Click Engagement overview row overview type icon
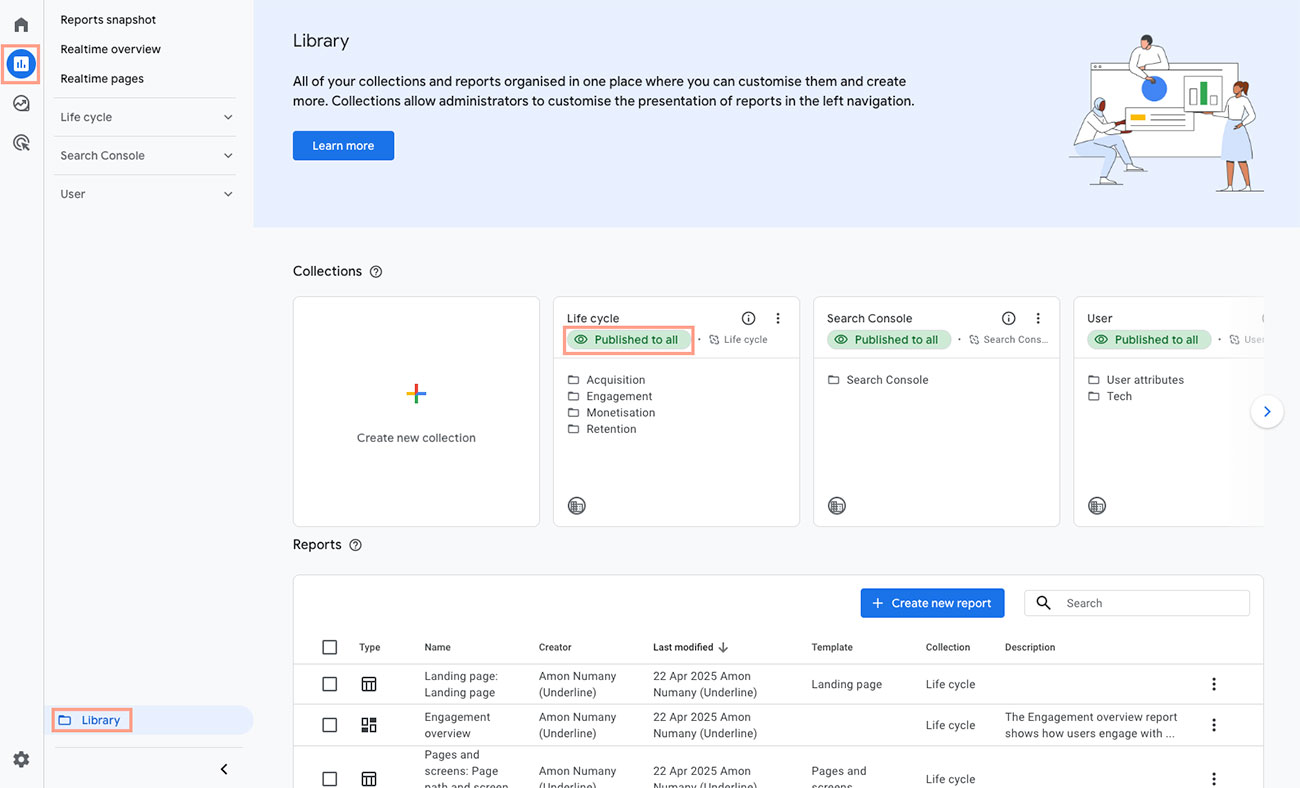 point(369,725)
